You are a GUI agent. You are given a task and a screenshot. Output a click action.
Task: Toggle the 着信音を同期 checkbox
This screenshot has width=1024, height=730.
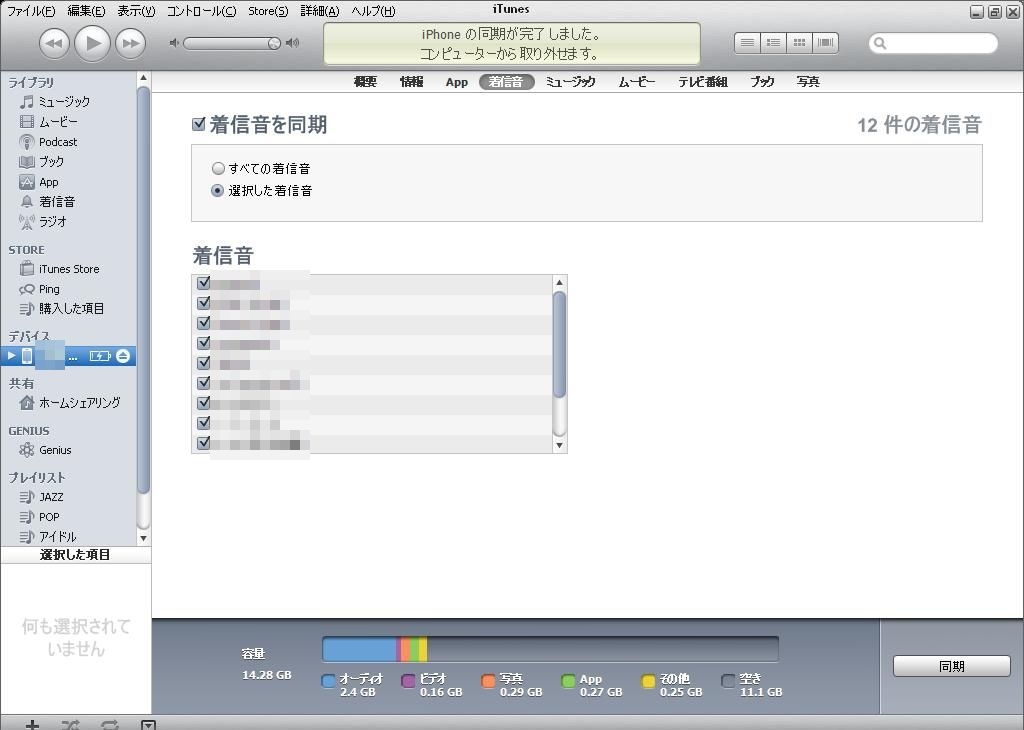199,124
